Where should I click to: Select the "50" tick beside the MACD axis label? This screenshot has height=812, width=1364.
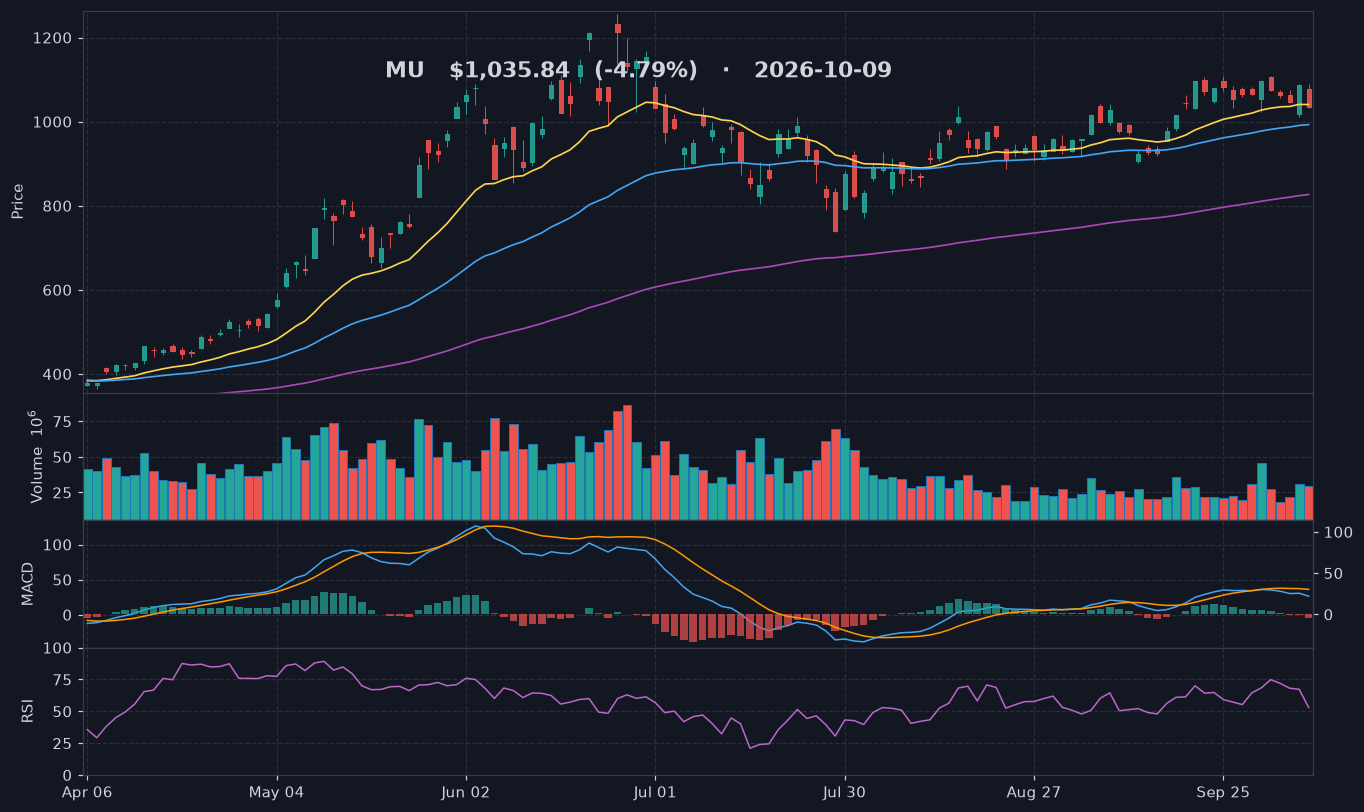(x=63, y=580)
